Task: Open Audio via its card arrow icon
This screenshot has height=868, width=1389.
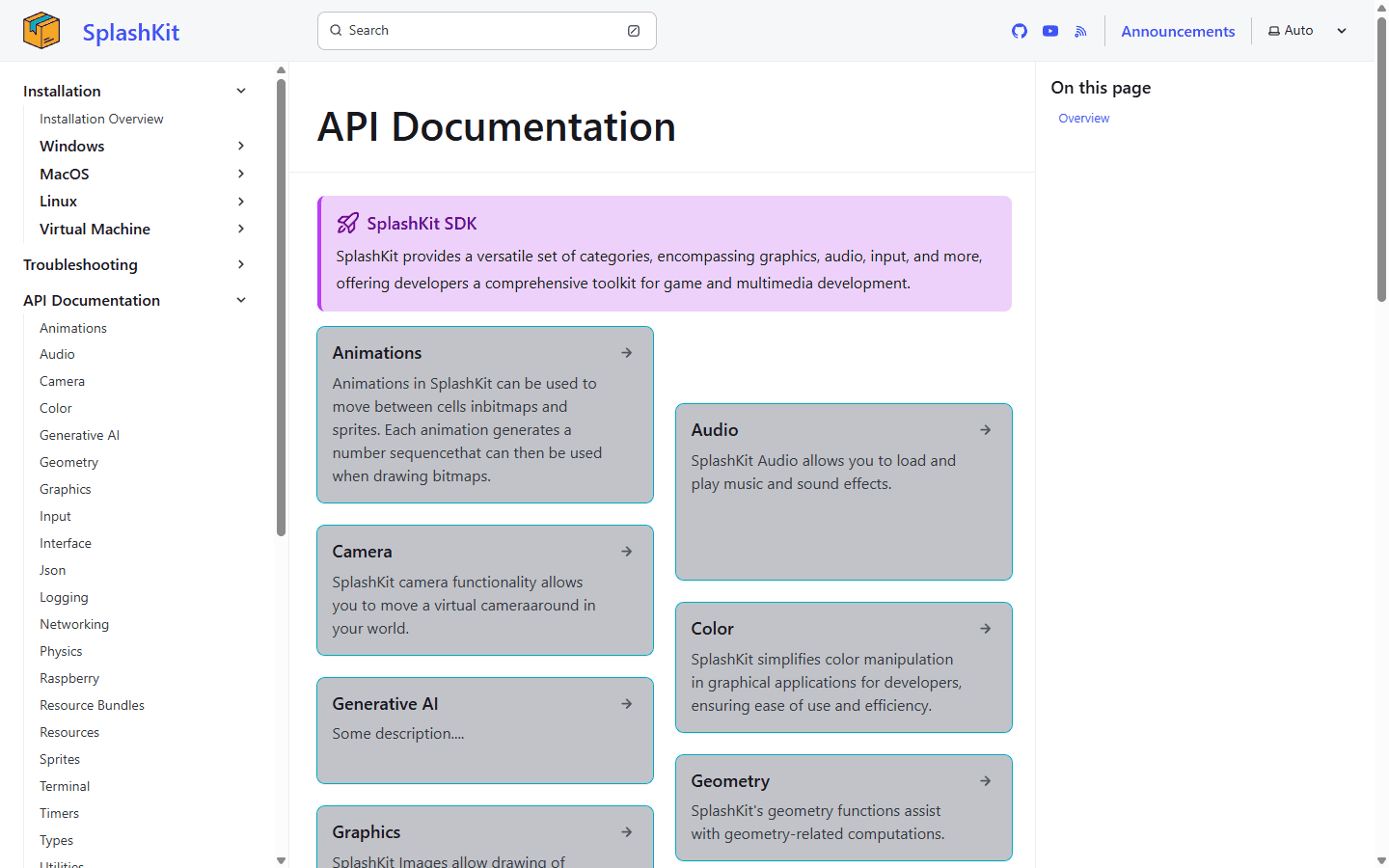Action: pos(985,429)
